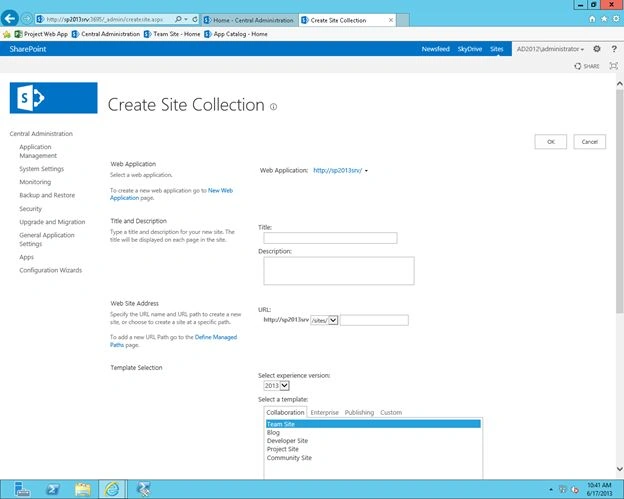Select the Project Site template
The width and height of the screenshot is (624, 499).
tap(283, 449)
